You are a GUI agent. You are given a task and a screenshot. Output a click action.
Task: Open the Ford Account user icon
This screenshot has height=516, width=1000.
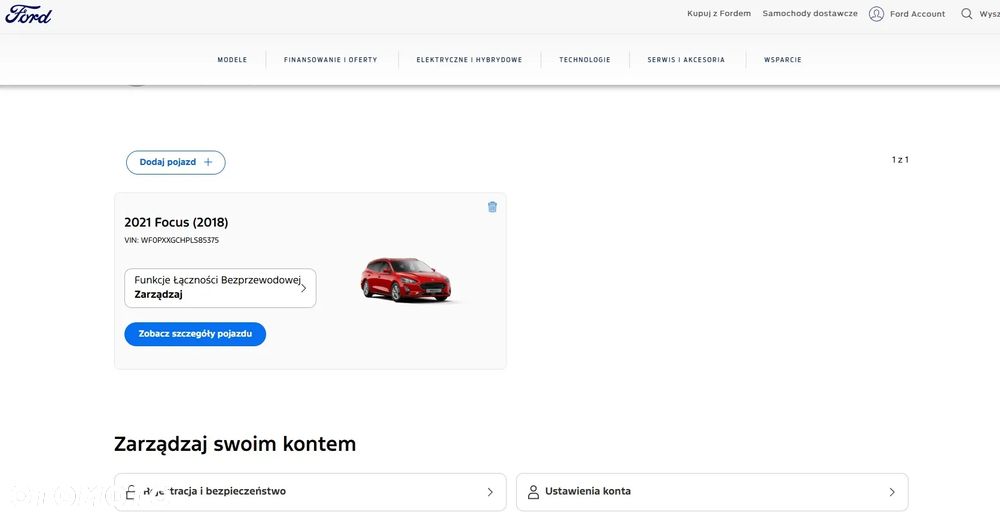click(876, 14)
